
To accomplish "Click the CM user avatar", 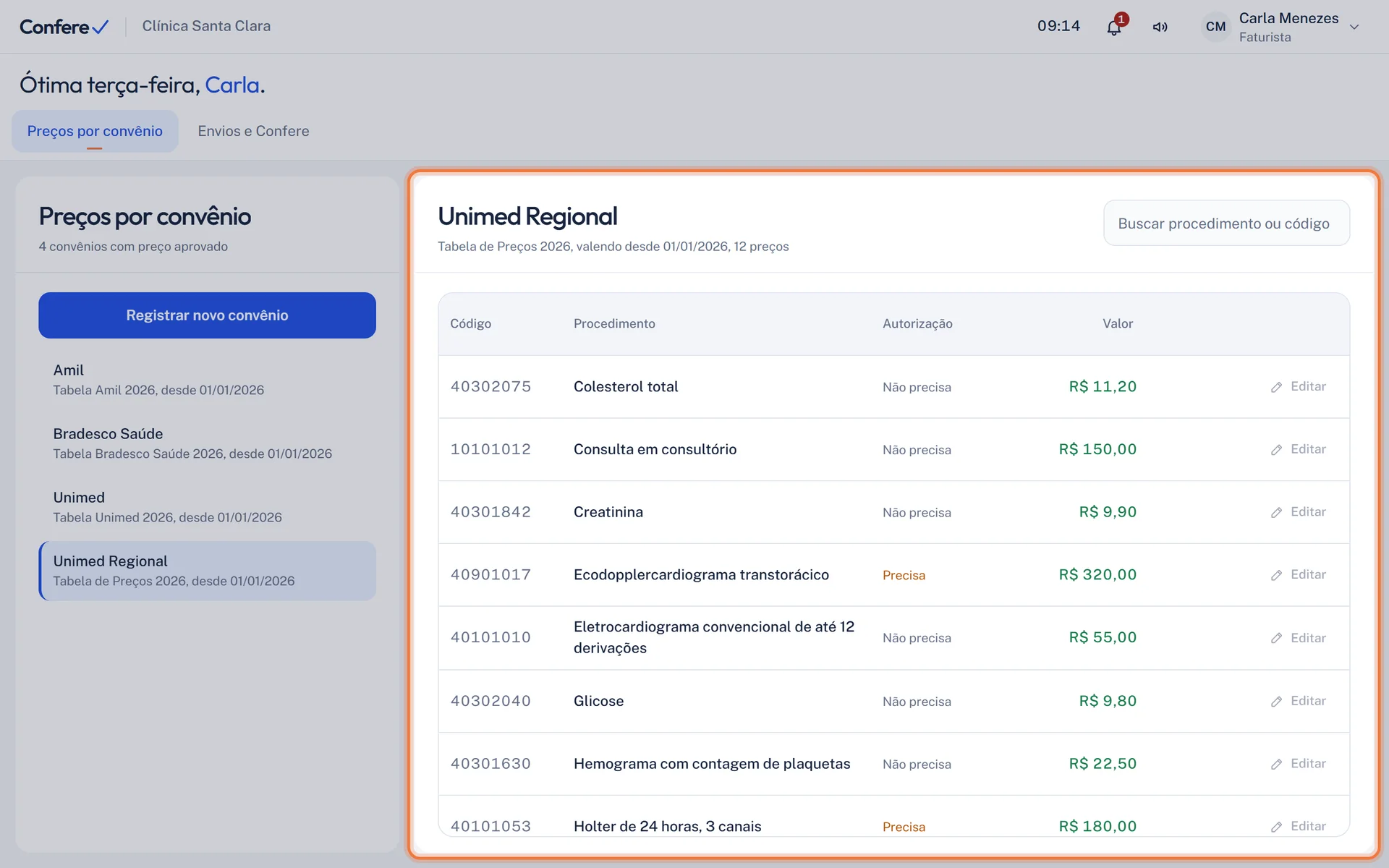I will [x=1216, y=27].
